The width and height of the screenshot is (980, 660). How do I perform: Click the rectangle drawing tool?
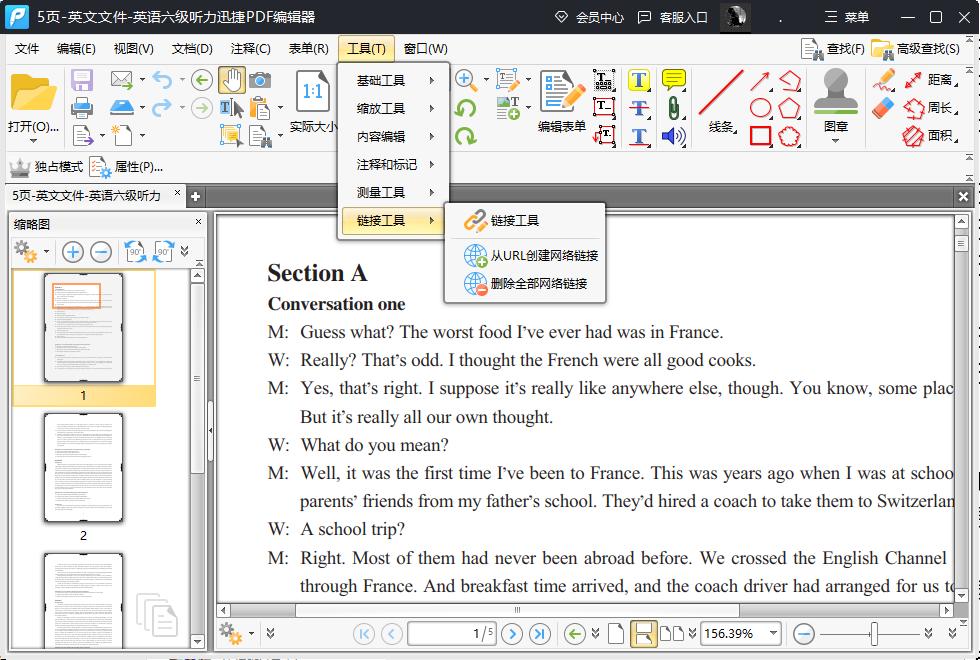(x=760, y=134)
